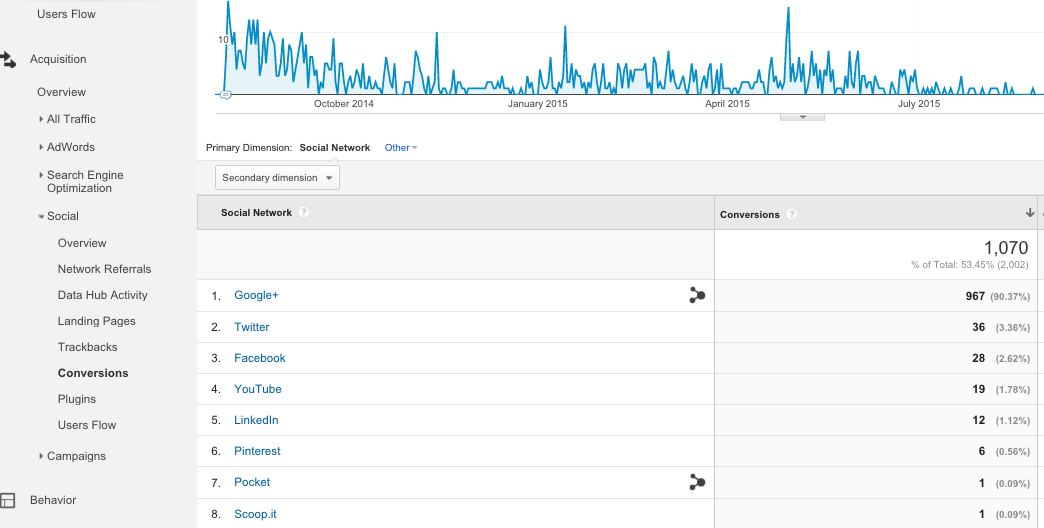Click Pinterest conversions value 6
Screen dimensions: 1044x528
coord(982,451)
